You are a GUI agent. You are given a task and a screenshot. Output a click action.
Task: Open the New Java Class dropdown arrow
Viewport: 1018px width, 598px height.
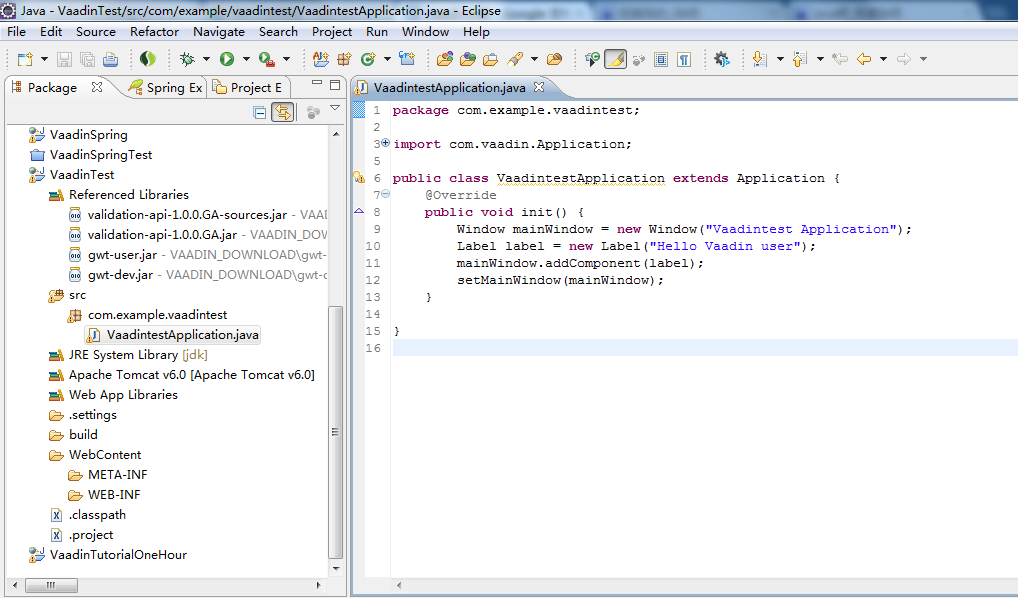[x=387, y=59]
